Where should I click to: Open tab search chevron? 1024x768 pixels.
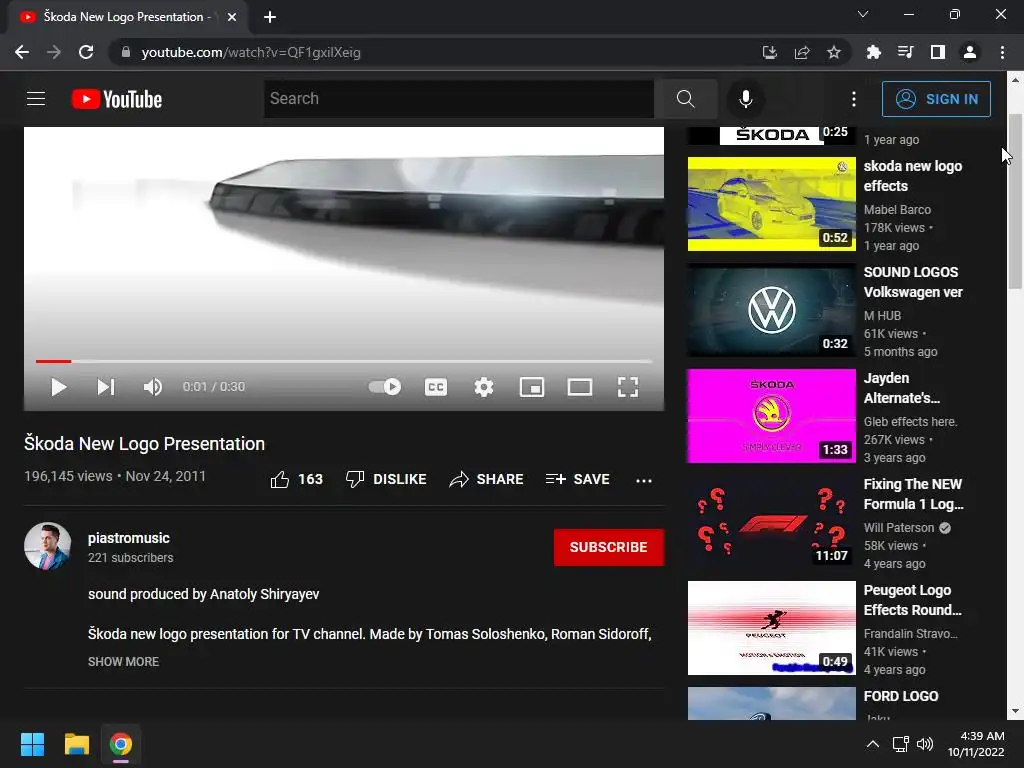click(x=863, y=14)
